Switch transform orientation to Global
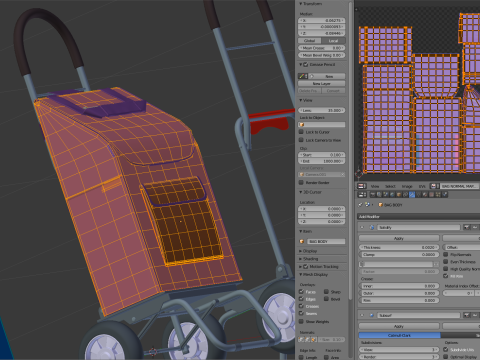480x360 pixels. pyautogui.click(x=309, y=41)
